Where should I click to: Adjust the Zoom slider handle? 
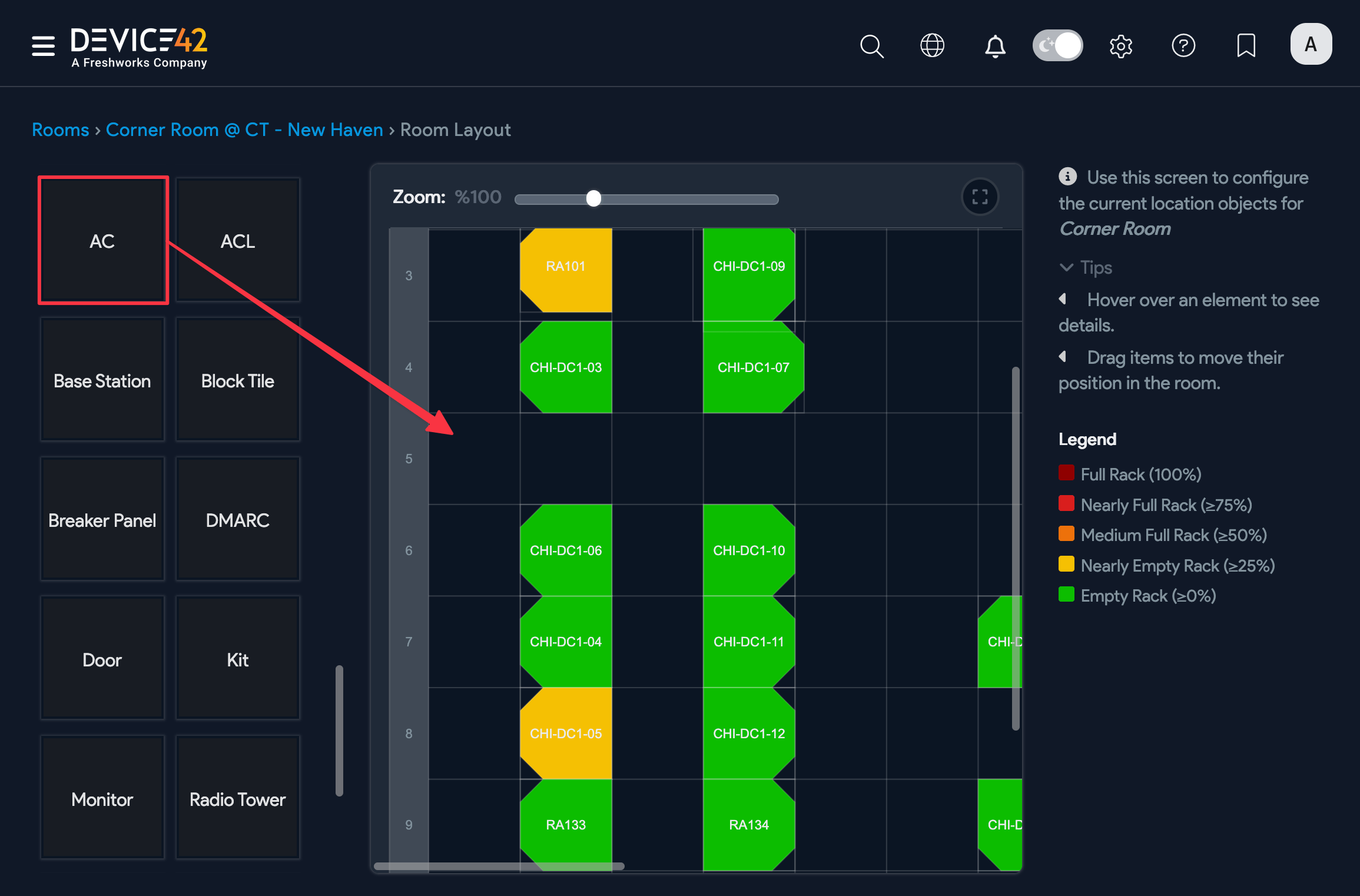pyautogui.click(x=593, y=199)
